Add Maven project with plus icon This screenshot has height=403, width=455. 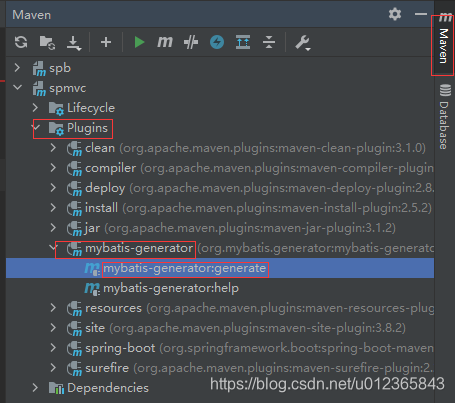[106, 42]
